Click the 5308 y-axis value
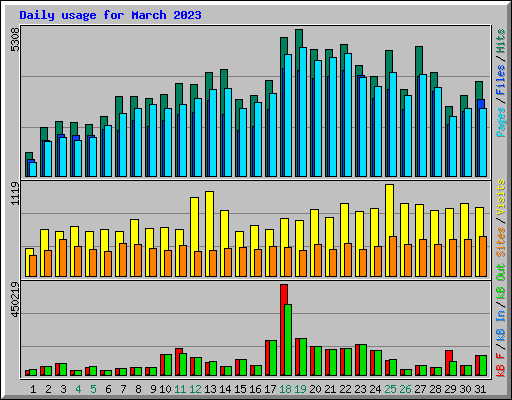Viewport: 512px width, 400px height. [x=15, y=40]
